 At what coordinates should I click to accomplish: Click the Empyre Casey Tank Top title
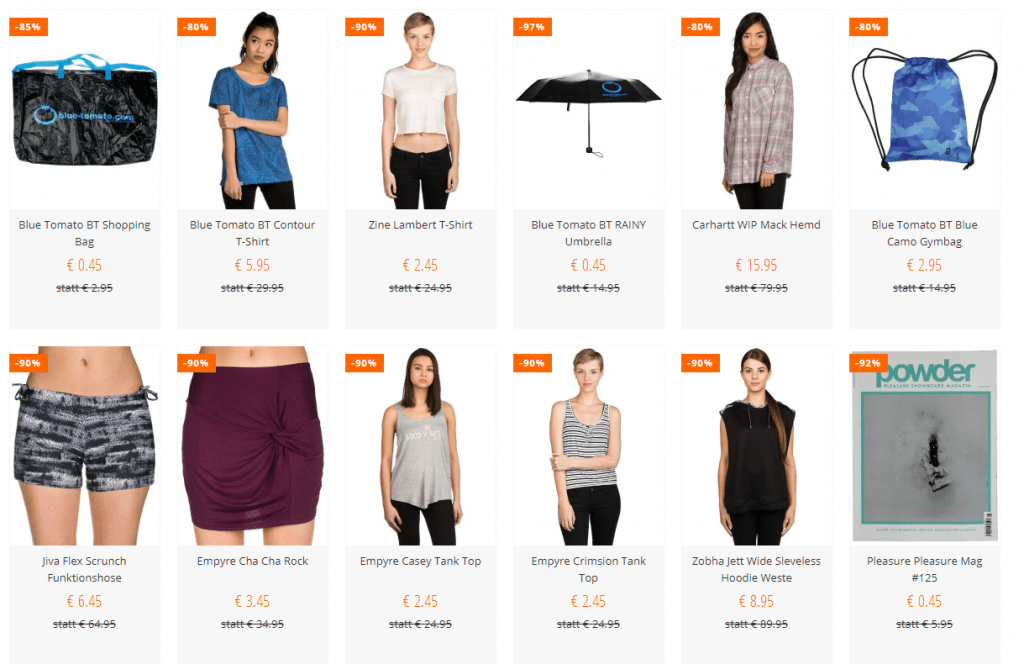click(x=420, y=561)
